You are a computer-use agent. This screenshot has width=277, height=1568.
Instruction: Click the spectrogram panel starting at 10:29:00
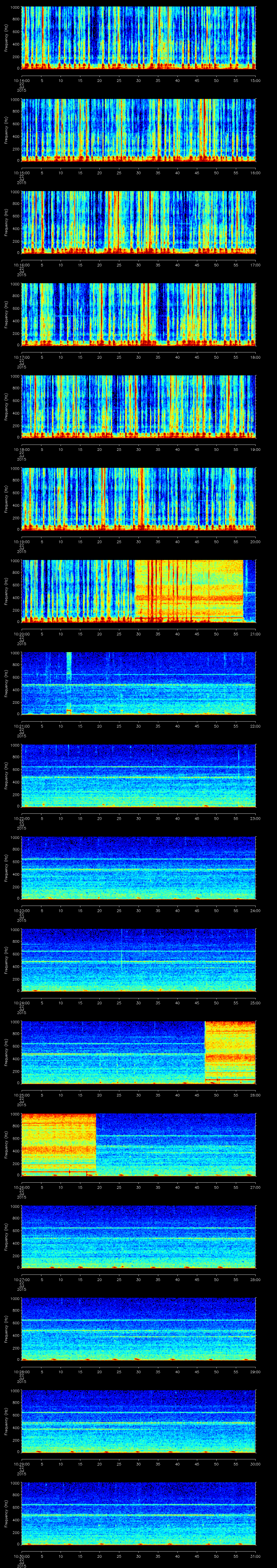click(x=139, y=1421)
